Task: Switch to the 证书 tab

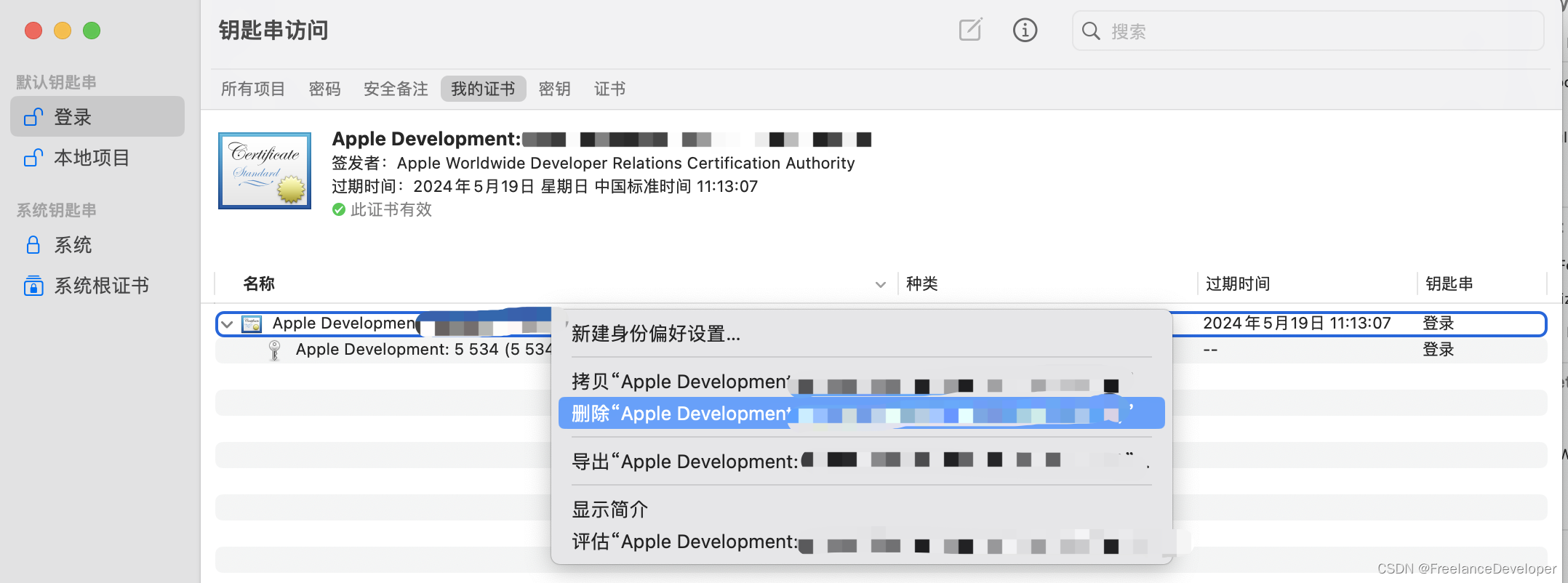Action: (x=609, y=89)
